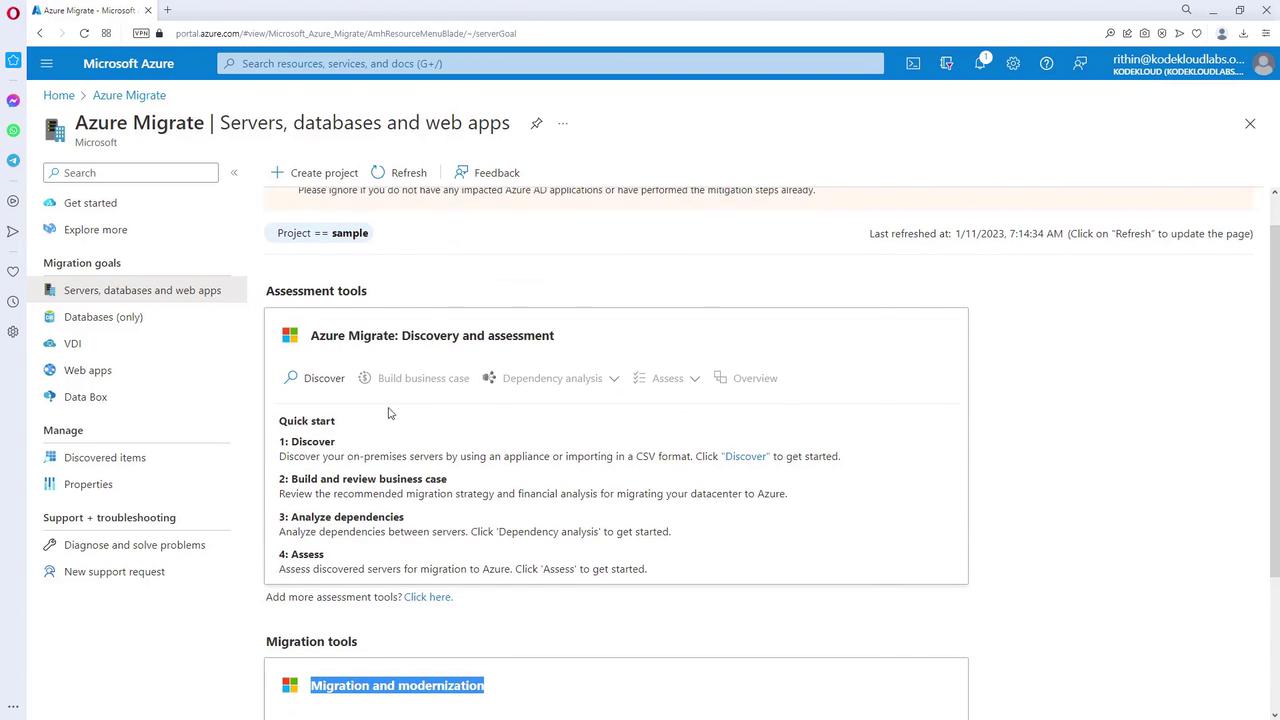The height and width of the screenshot is (720, 1280).
Task: Pin the Azure Migrate blade
Action: click(x=536, y=123)
